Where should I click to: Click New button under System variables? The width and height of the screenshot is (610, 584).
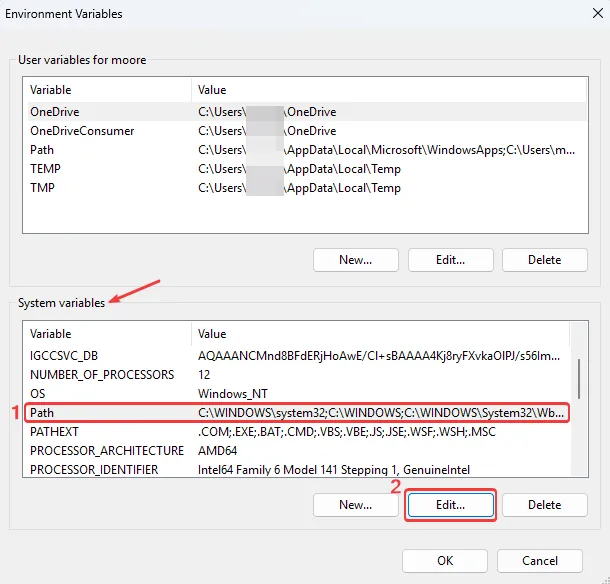point(355,505)
